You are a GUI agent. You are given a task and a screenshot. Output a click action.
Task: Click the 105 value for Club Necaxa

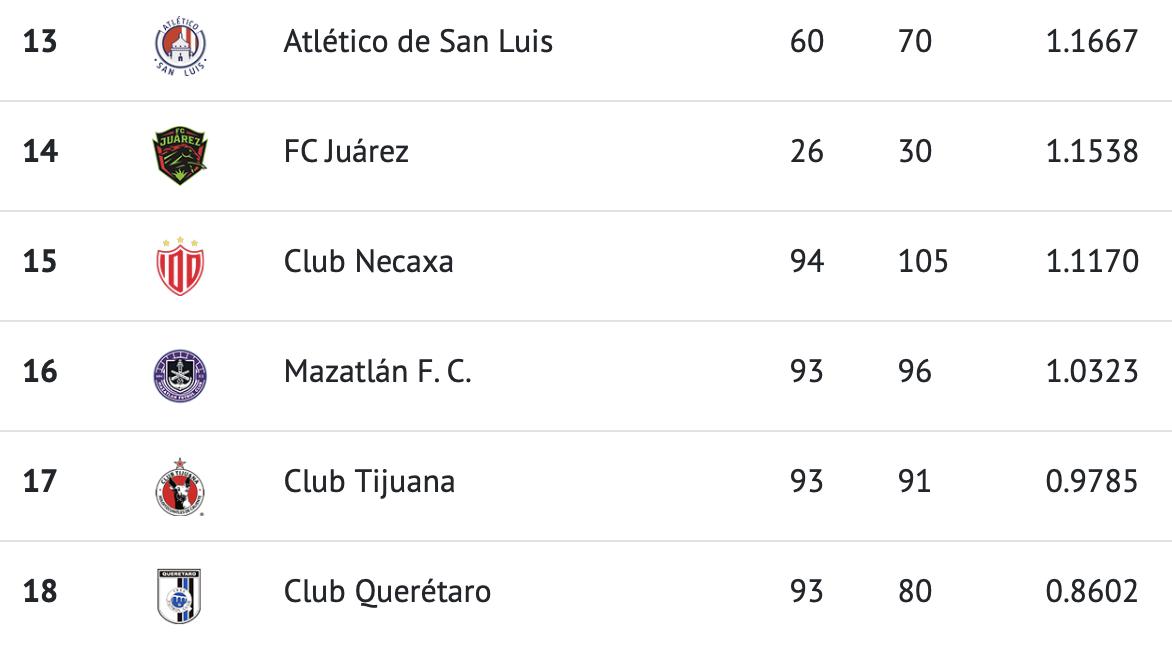[x=922, y=262]
